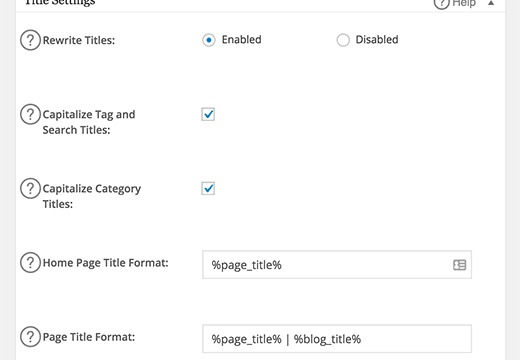Focus the Home Page Title Format field
Image resolution: width=520 pixels, height=360 pixels.
click(x=337, y=265)
